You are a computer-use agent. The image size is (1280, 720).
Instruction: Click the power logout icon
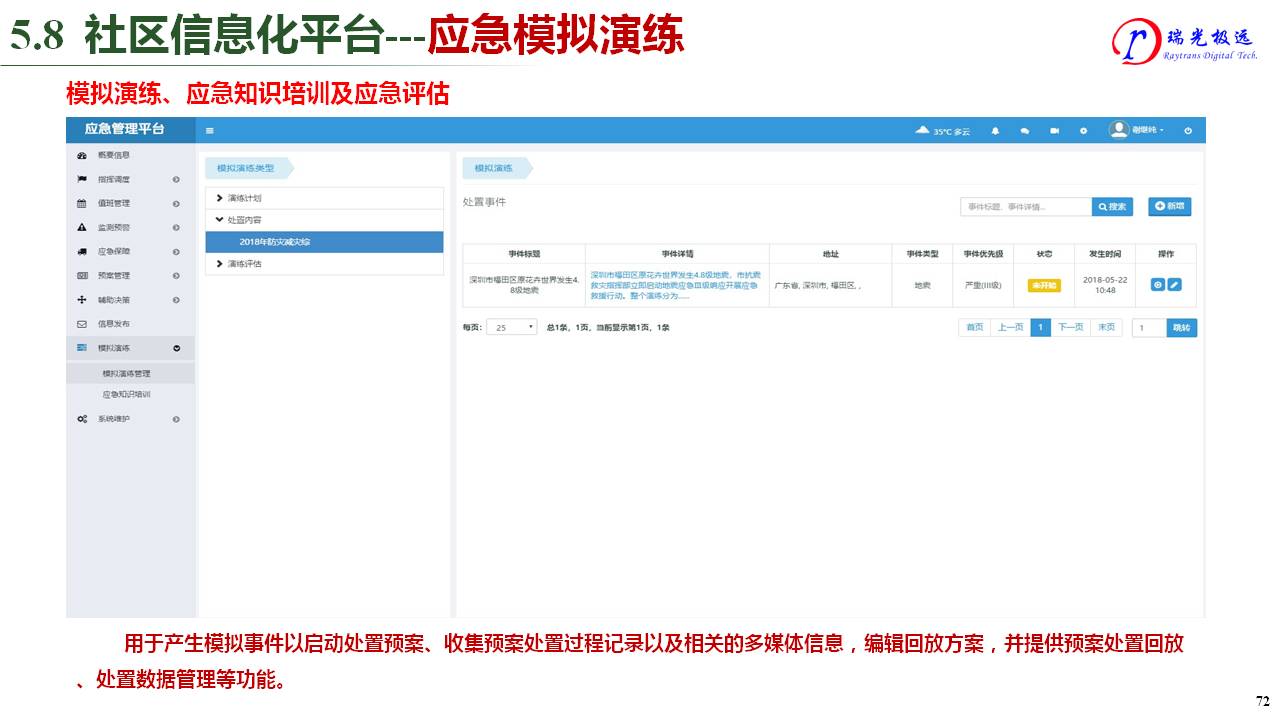coord(1188,131)
